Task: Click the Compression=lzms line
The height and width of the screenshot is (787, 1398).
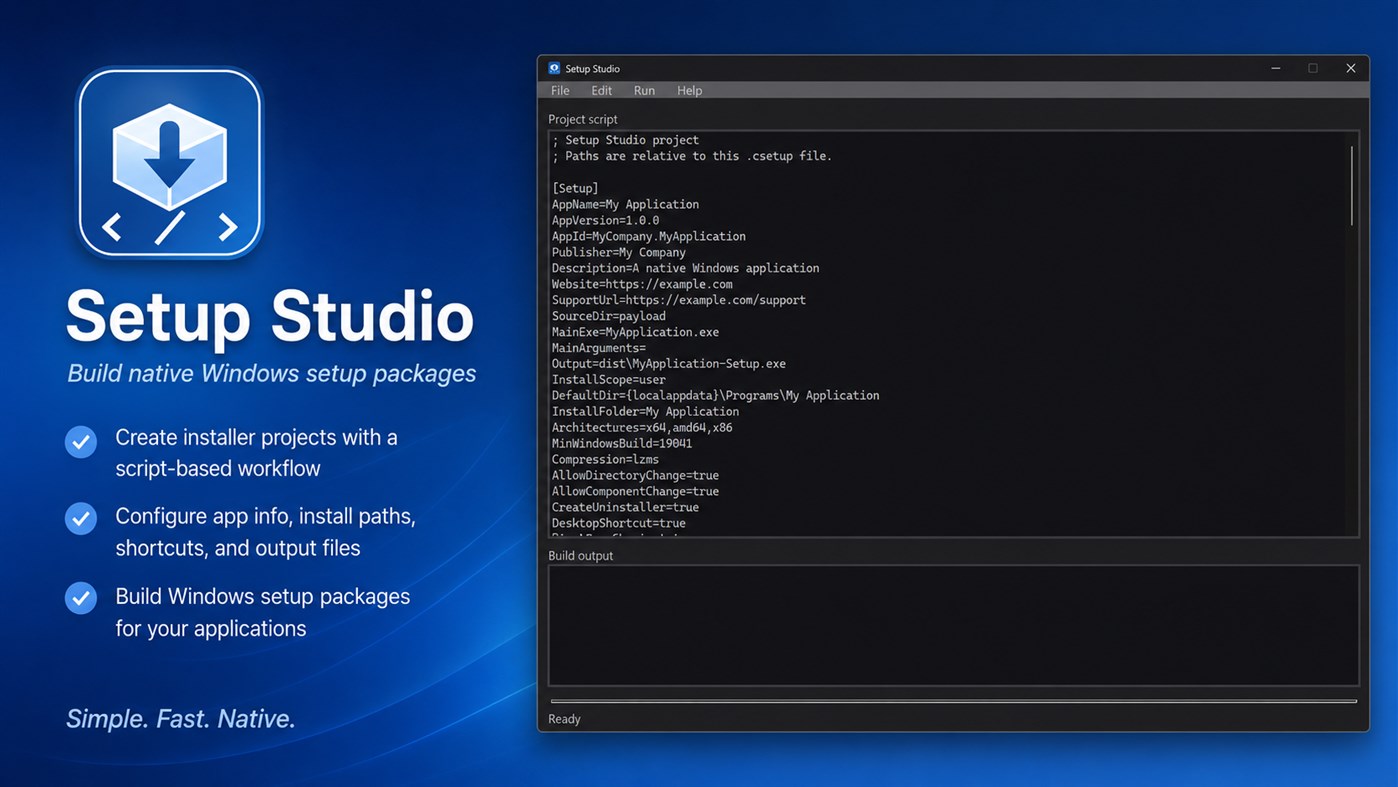Action: 605,459
